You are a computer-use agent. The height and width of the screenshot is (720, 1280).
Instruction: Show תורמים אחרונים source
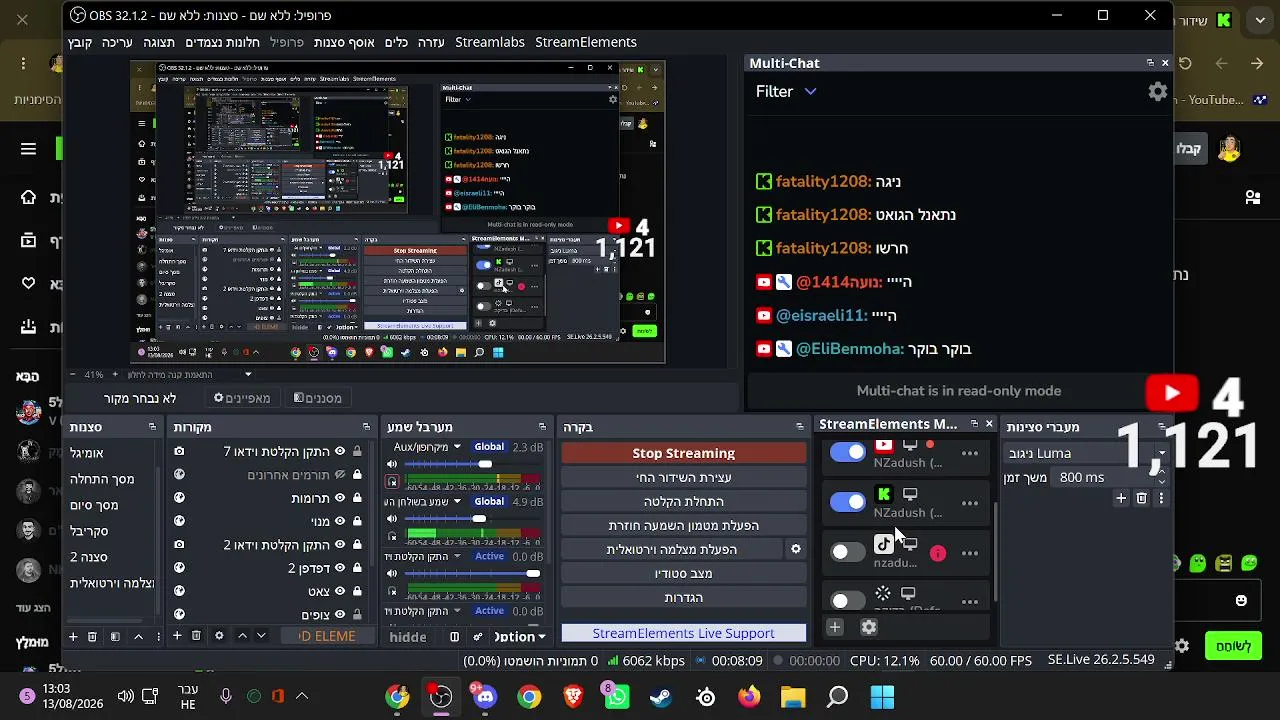click(x=340, y=475)
